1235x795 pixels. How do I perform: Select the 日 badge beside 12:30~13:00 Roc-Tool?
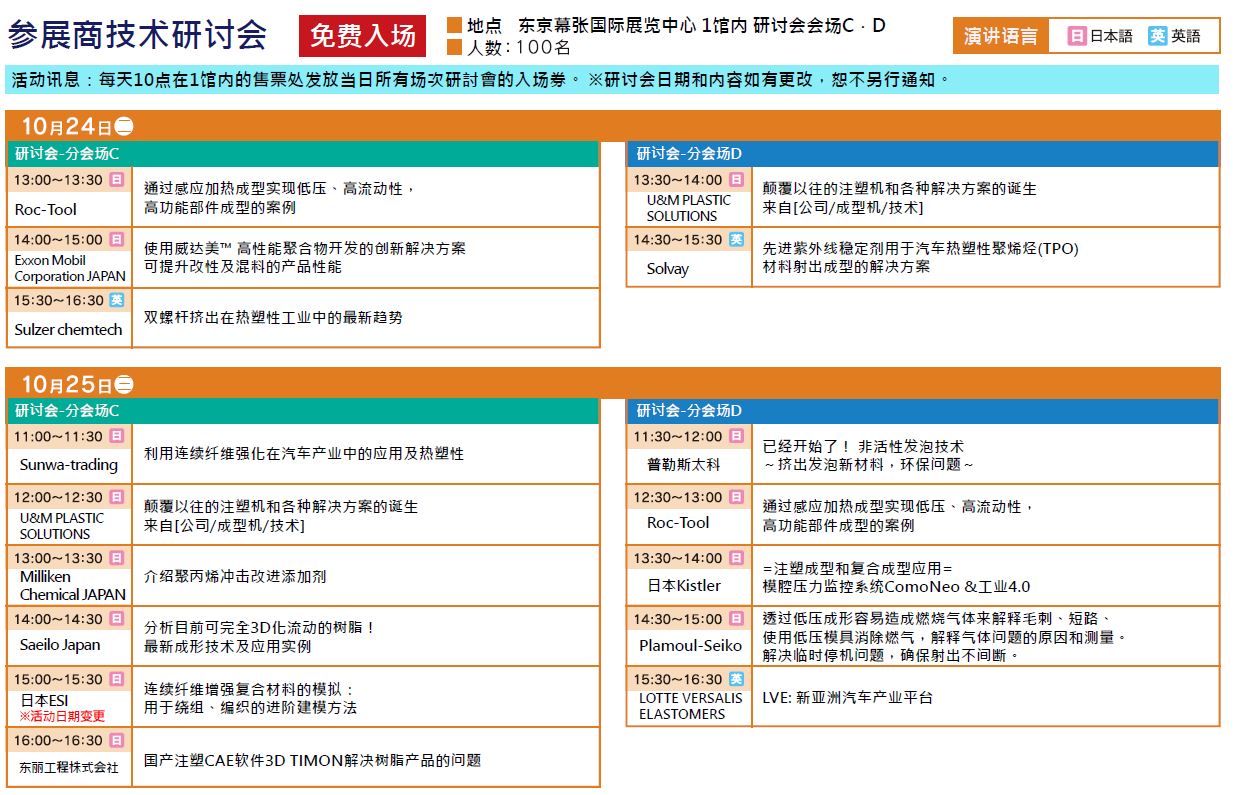pyautogui.click(x=736, y=497)
